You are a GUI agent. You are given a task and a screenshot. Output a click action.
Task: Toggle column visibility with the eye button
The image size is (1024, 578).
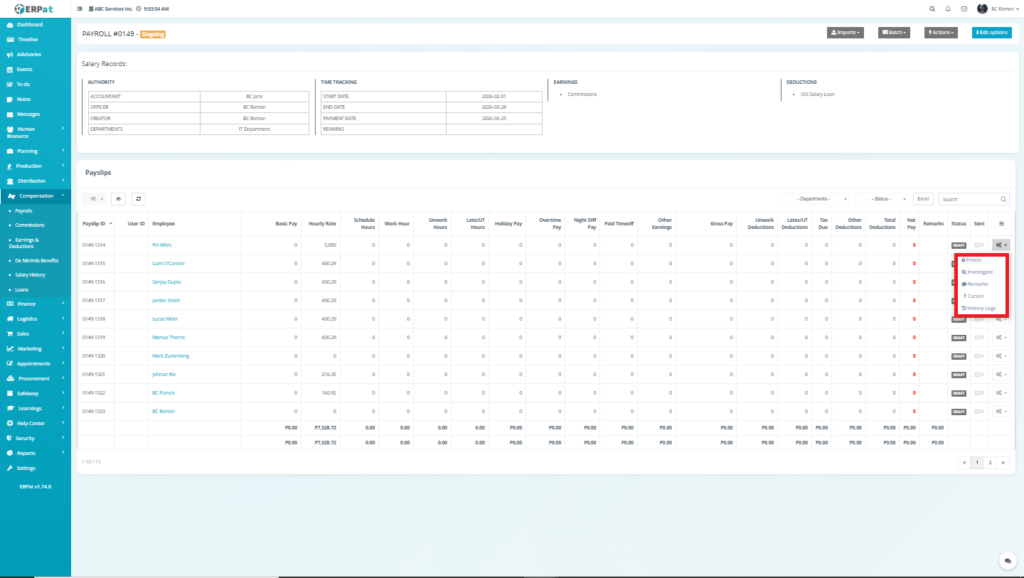point(118,199)
